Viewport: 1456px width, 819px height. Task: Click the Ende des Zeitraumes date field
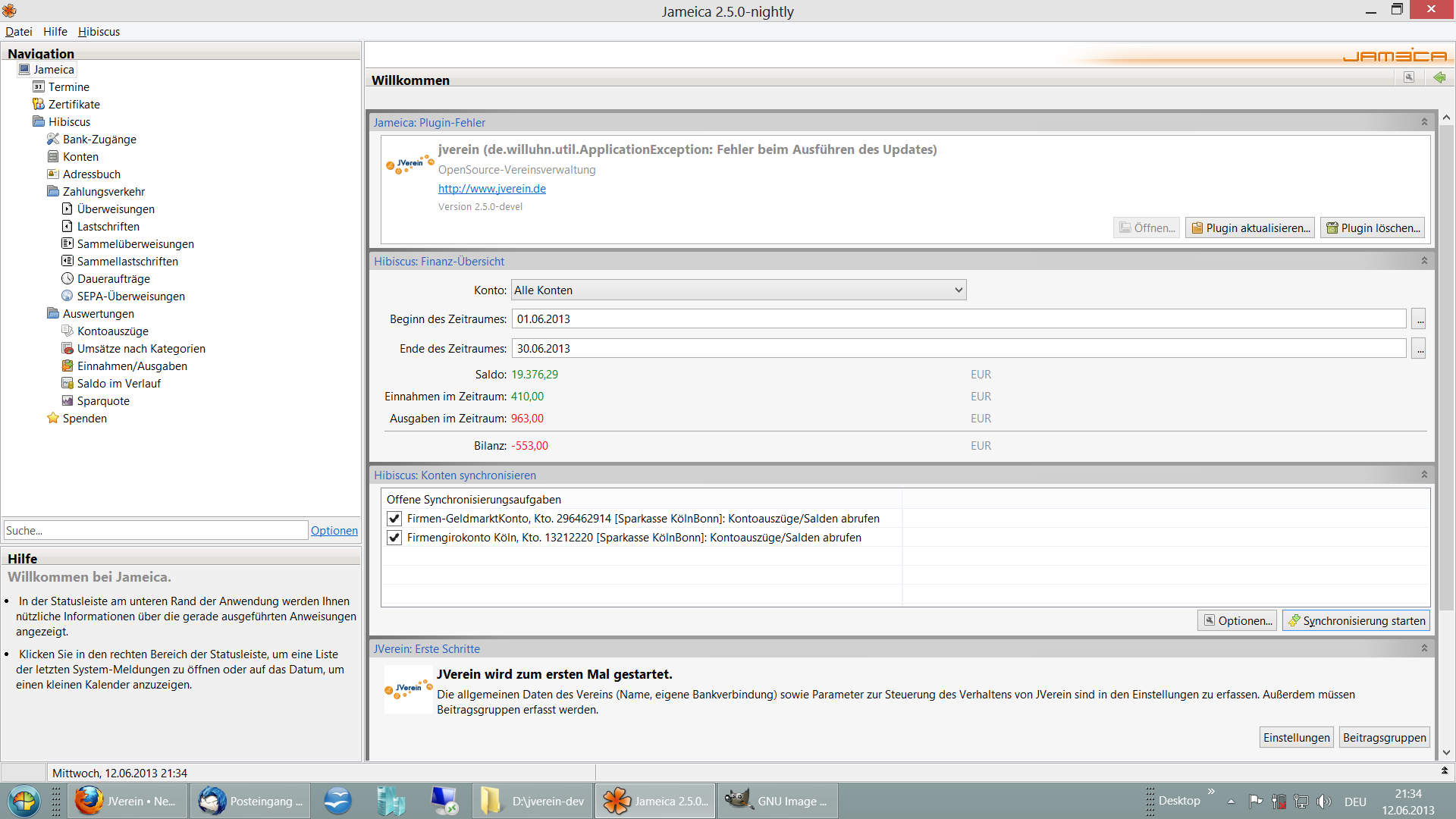tap(959, 348)
